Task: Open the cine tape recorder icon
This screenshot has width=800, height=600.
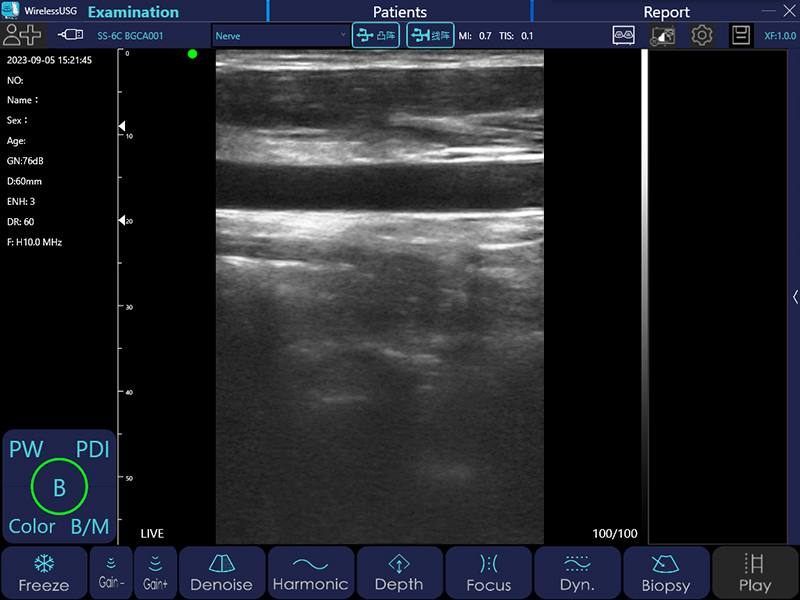Action: 624,35
